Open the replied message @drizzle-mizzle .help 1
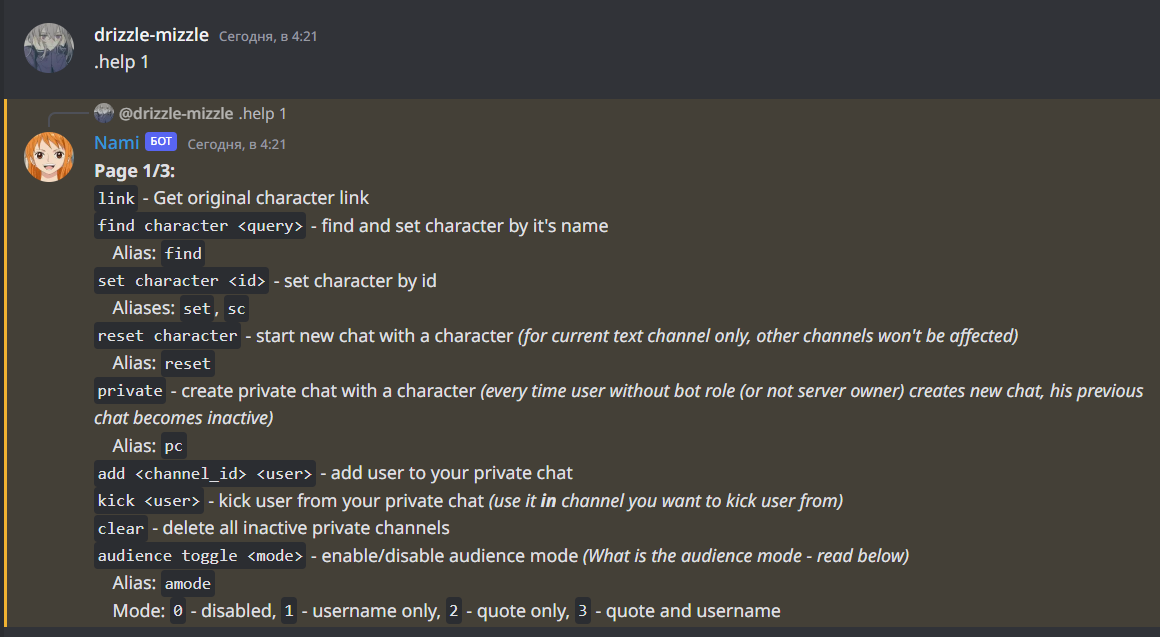The width and height of the screenshot is (1160, 637). pos(200,113)
